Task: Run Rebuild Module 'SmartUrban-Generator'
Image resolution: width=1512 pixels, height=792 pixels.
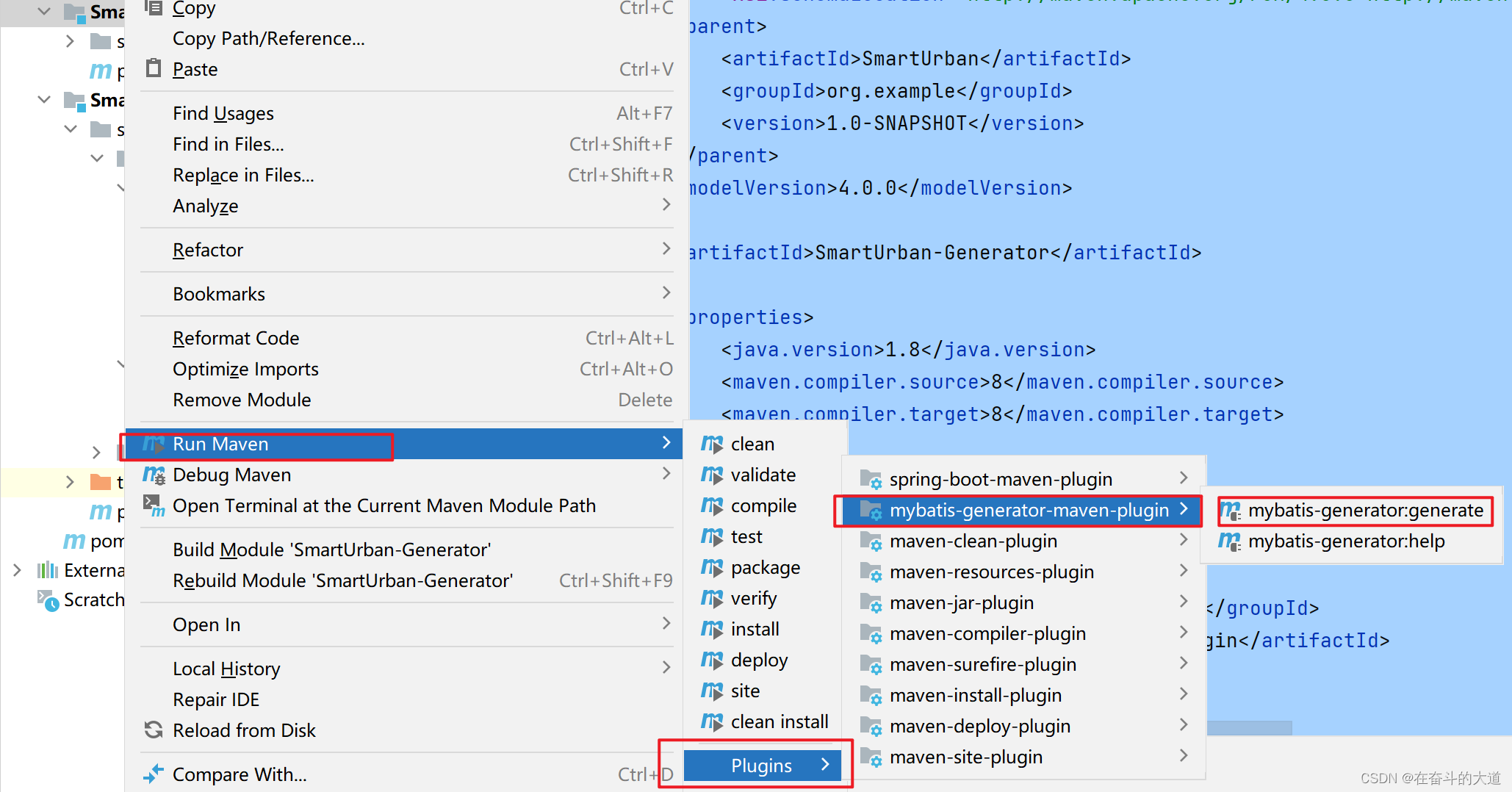Action: [x=342, y=580]
